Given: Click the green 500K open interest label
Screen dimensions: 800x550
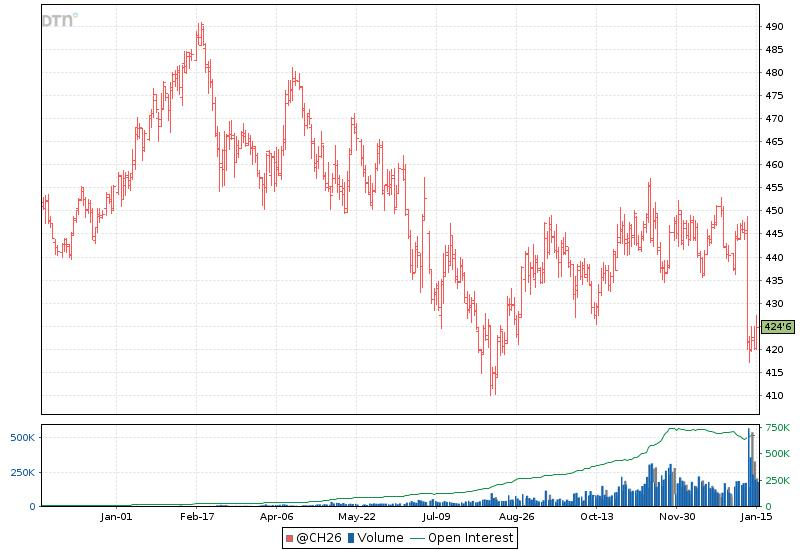Looking at the screenshot, I should pos(777,454).
